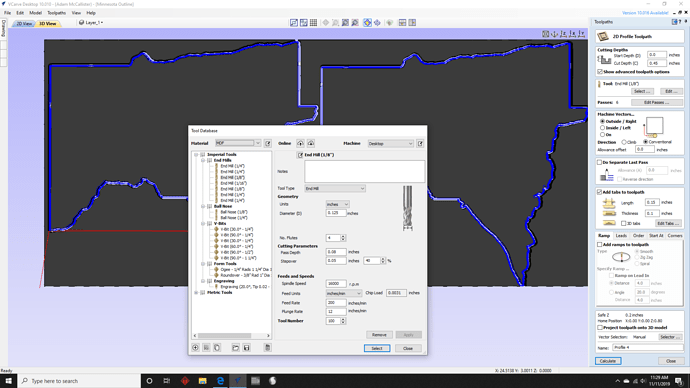Image resolution: width=690 pixels, height=388 pixels.
Task: Click the Online download tool database icon
Action: click(311, 143)
